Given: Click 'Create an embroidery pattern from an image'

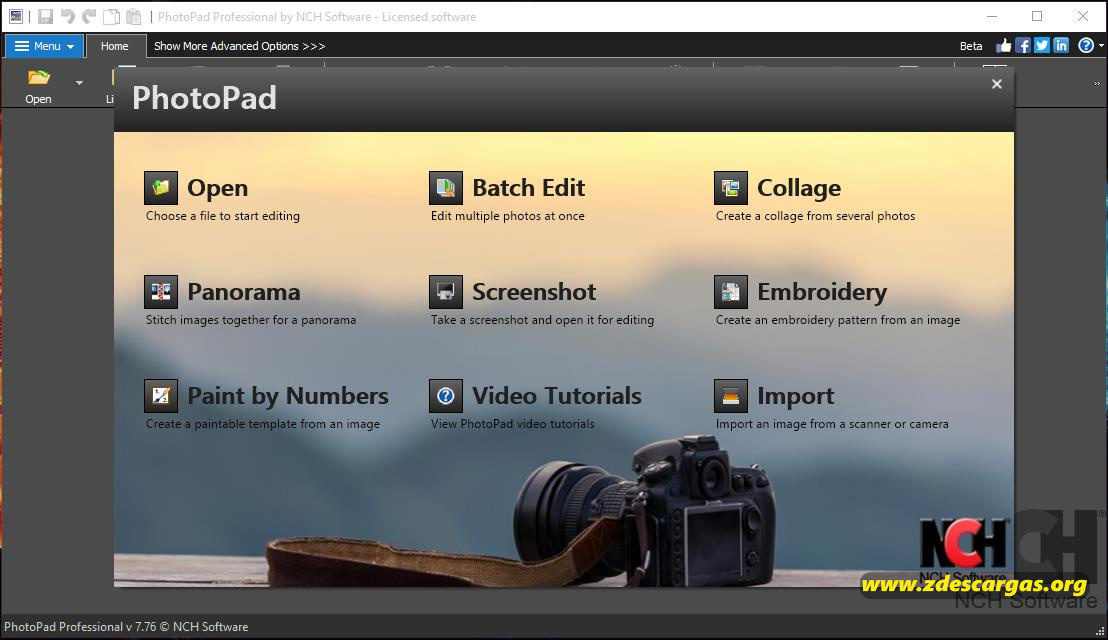Looking at the screenshot, I should click(x=838, y=320).
